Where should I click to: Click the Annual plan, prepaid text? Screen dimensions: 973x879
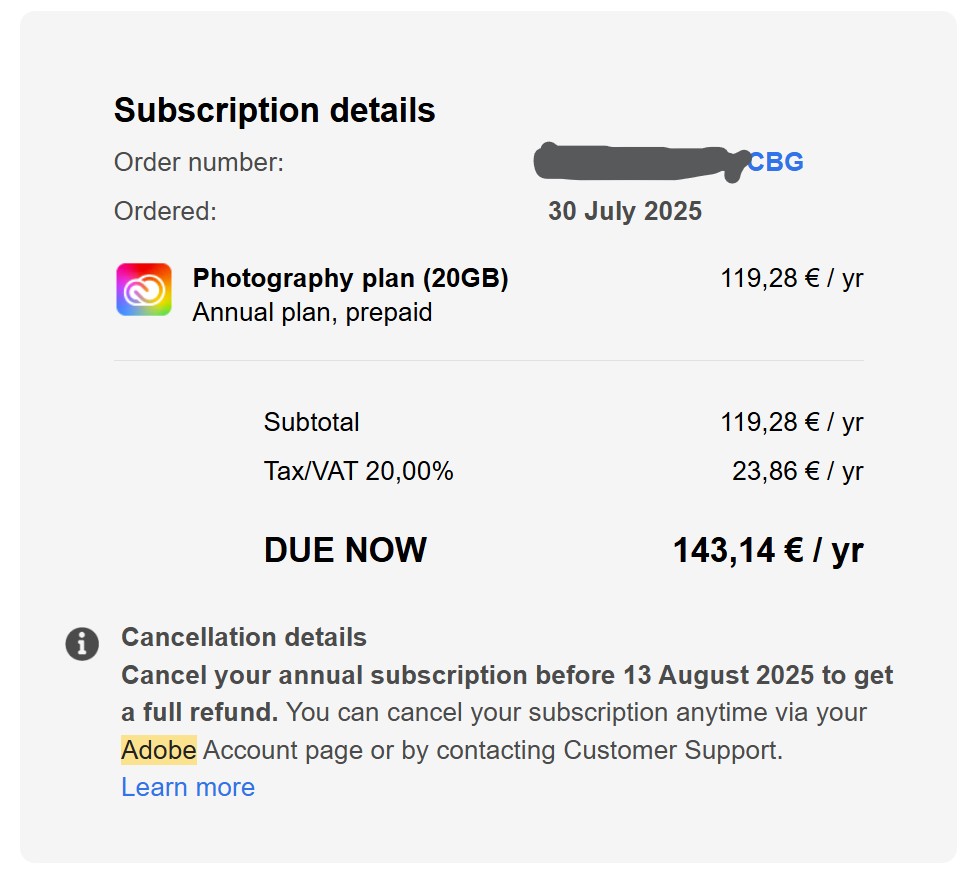tap(312, 312)
